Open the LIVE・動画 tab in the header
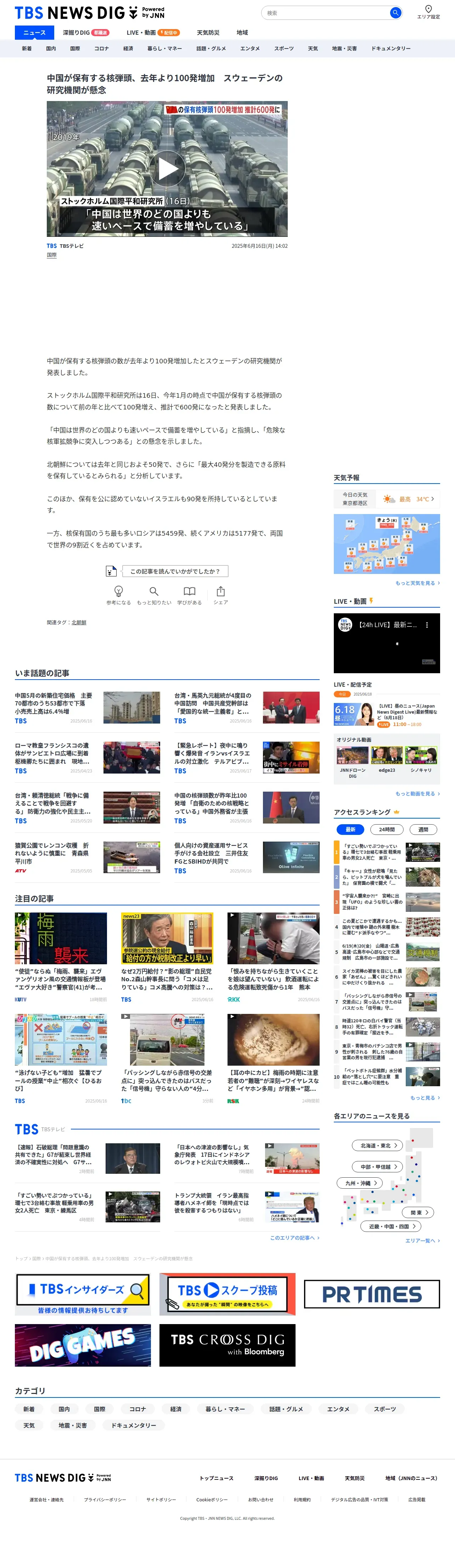The height and width of the screenshot is (1568, 455). click(x=153, y=32)
